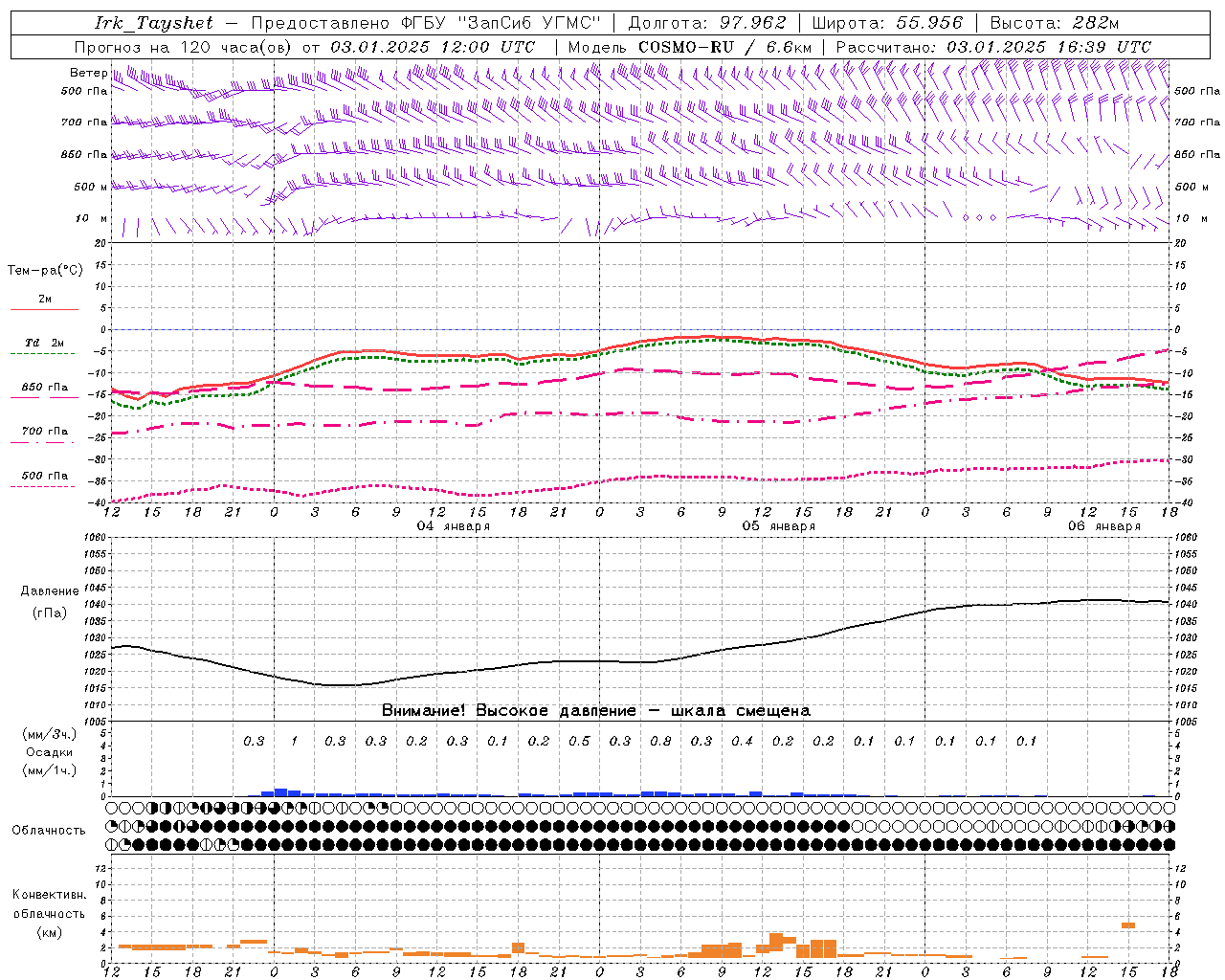The image size is (1225, 980).
Task: Click the Высота: 282м value
Action: click(x=1056, y=23)
